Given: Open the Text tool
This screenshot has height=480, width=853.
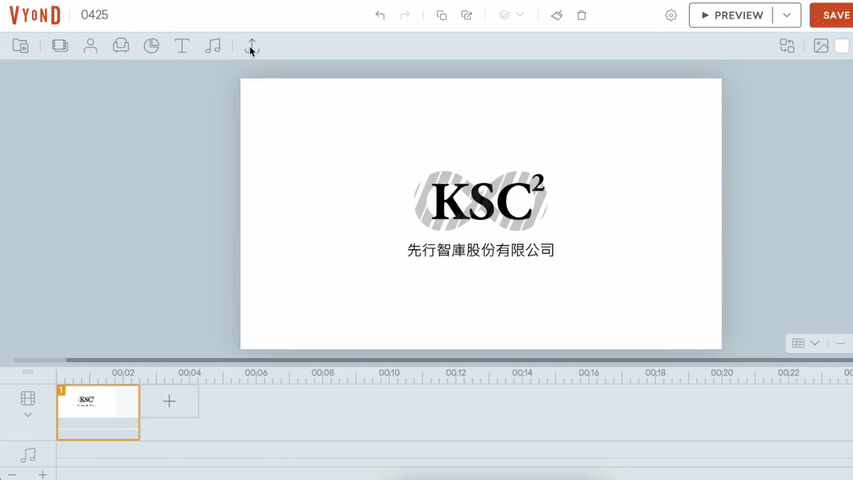Looking at the screenshot, I should 182,46.
